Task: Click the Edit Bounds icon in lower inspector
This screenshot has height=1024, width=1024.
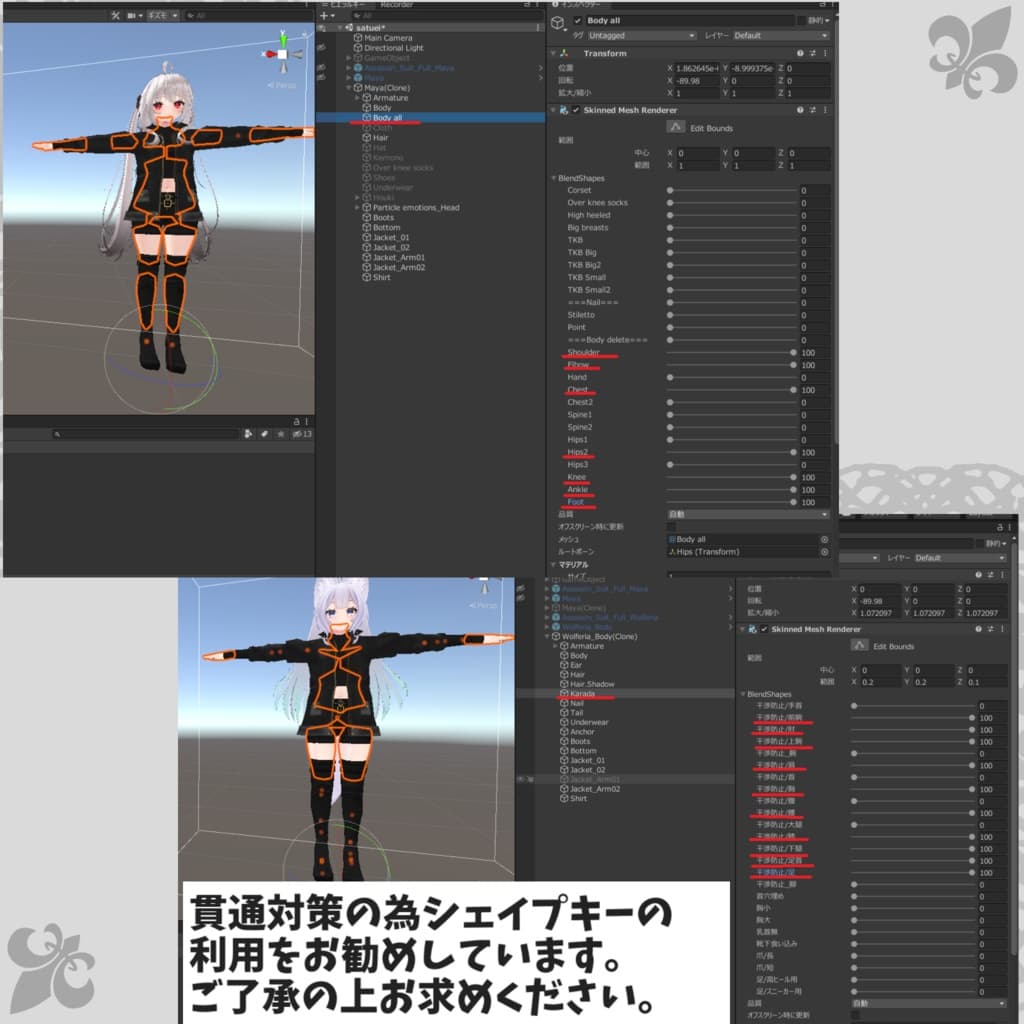Action: click(x=859, y=645)
